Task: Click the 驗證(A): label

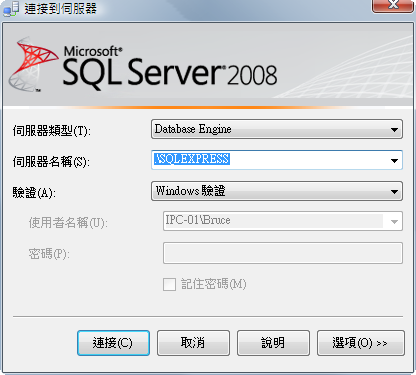Action: pos(34,193)
